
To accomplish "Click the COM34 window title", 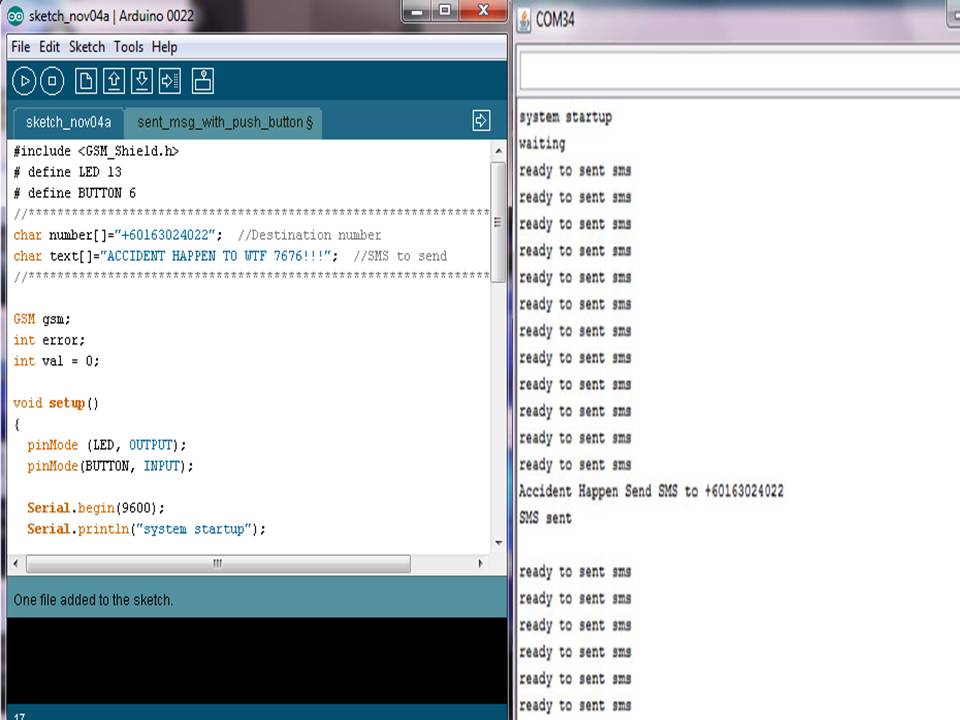I will click(x=555, y=20).
